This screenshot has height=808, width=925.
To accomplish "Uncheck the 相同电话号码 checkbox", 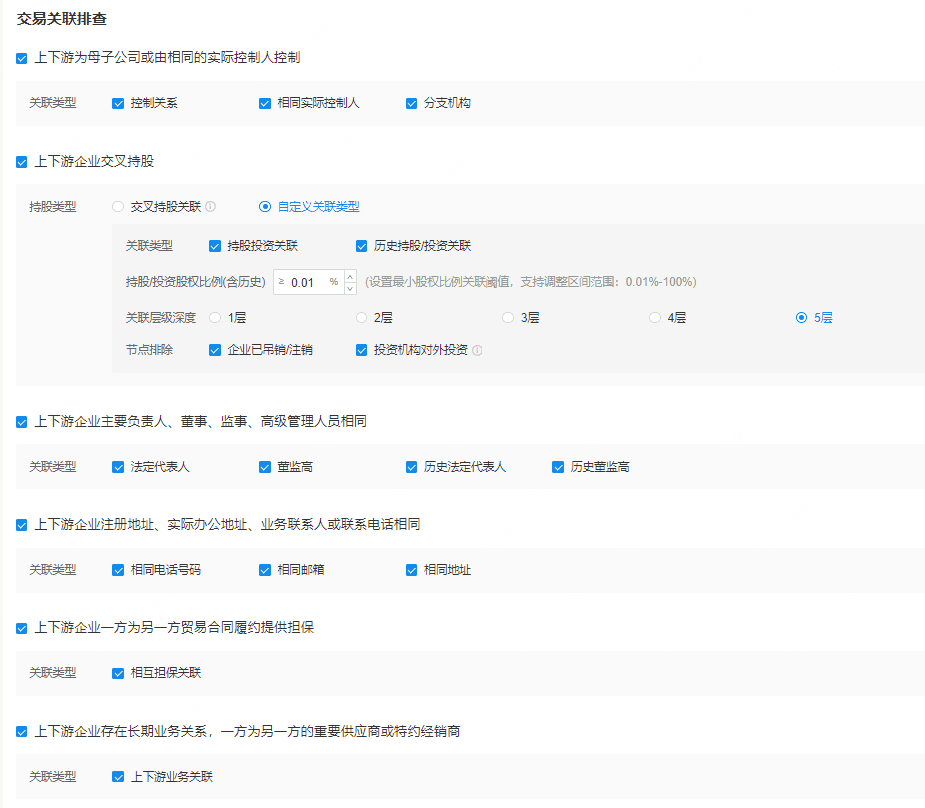I will coord(118,570).
